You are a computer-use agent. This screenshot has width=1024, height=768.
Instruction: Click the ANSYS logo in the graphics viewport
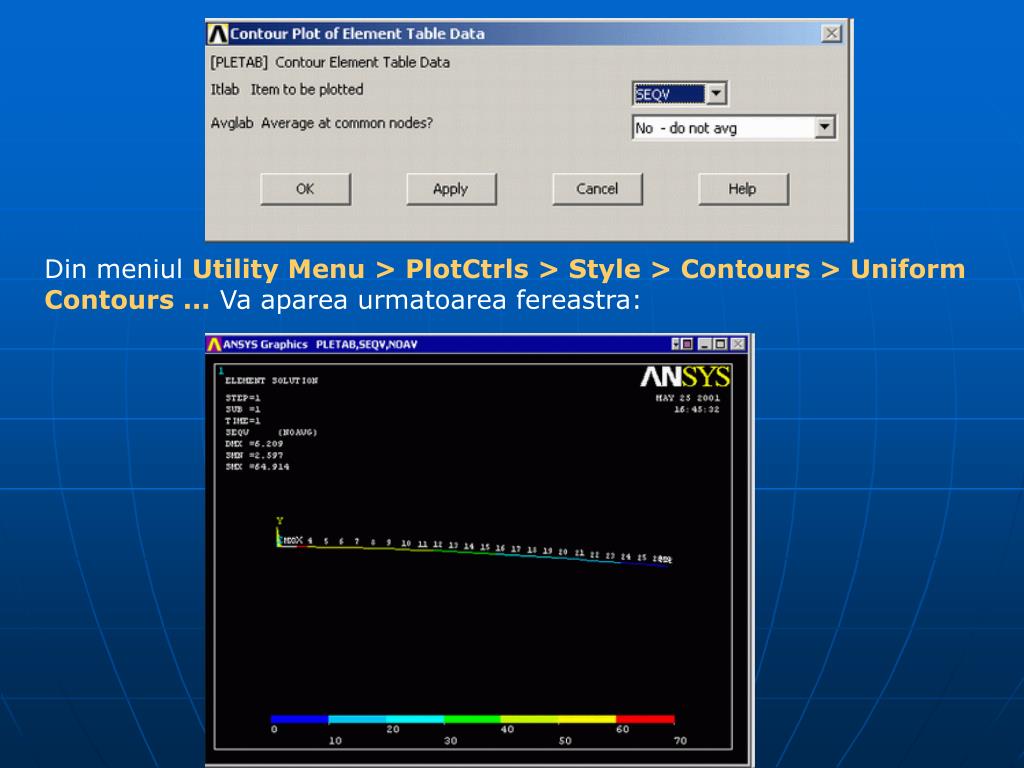(685, 377)
